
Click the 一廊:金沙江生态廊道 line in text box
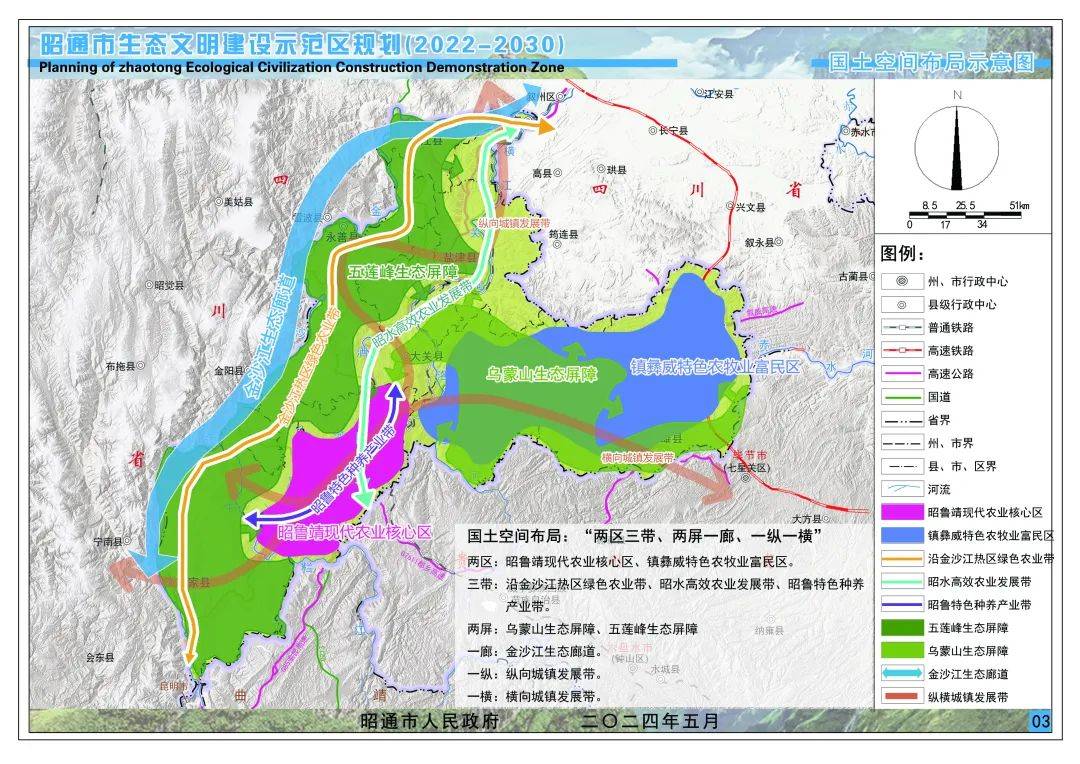536,651
